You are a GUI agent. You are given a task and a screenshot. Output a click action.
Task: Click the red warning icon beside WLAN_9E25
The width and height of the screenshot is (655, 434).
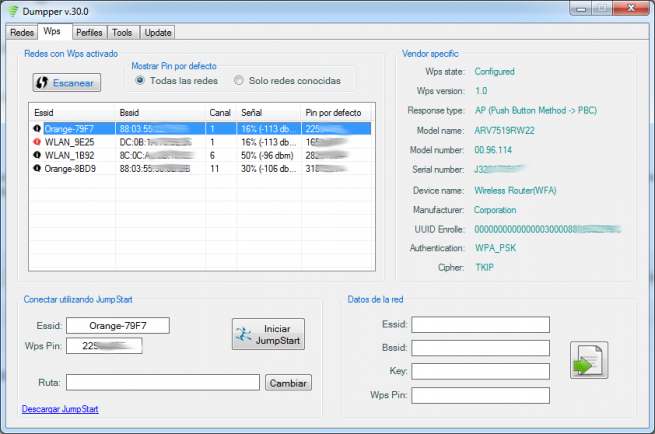point(37,142)
